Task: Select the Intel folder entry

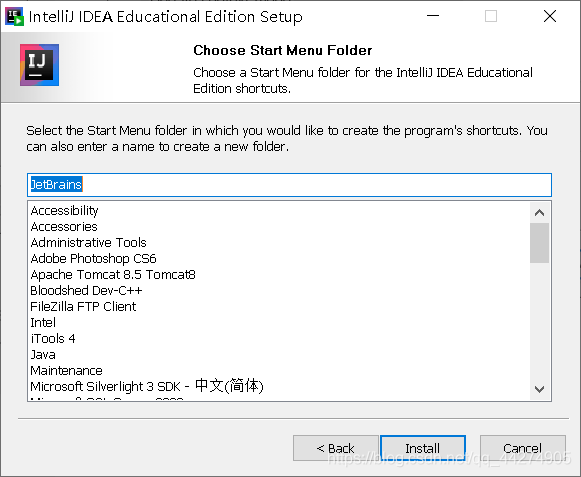Action: (x=43, y=322)
